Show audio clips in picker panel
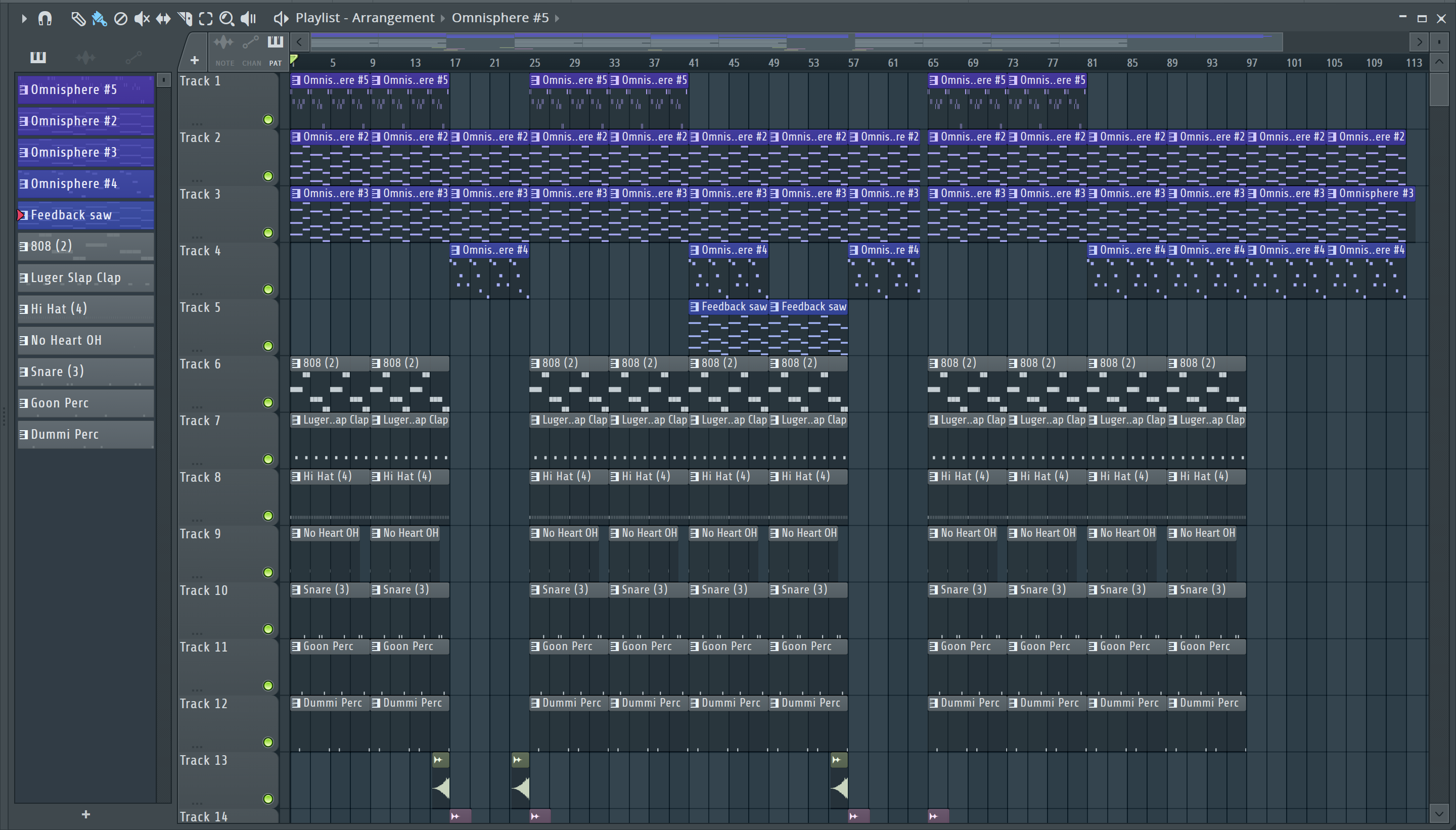This screenshot has width=1456, height=830. point(85,57)
